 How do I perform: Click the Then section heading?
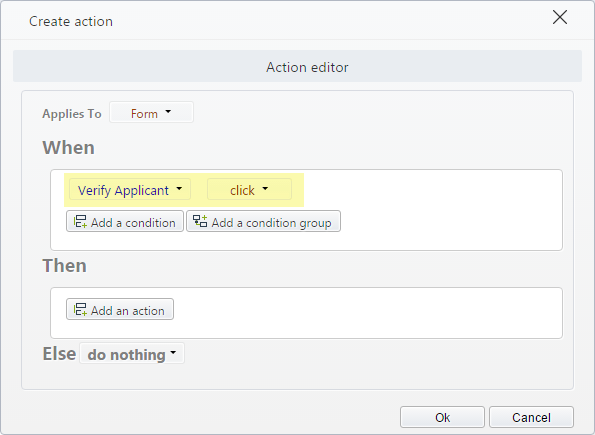pos(65,265)
